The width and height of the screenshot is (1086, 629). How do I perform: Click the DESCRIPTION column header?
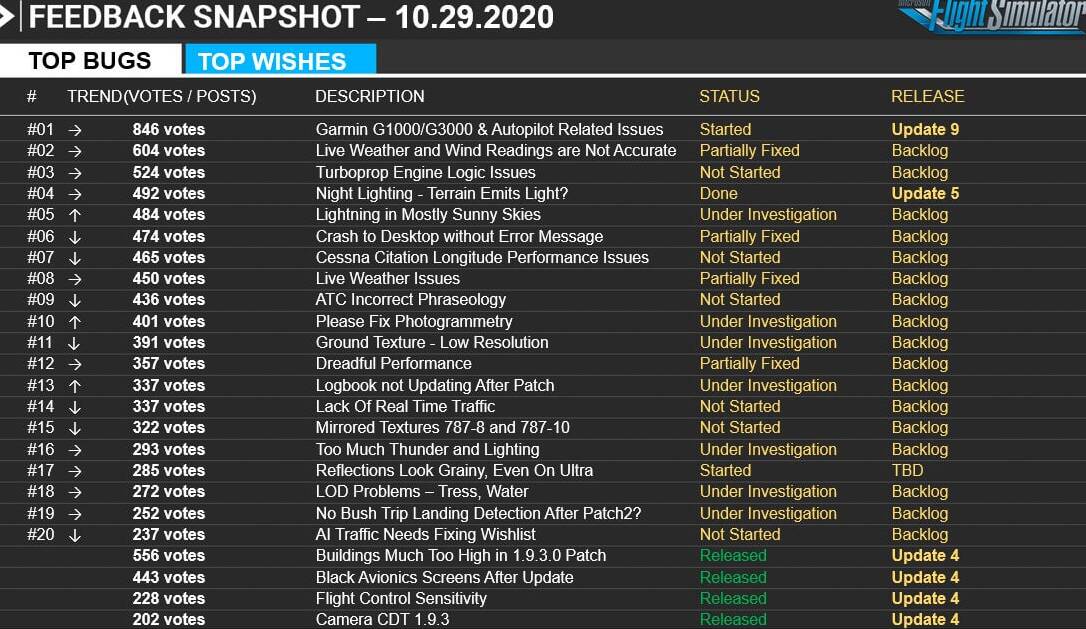(370, 96)
